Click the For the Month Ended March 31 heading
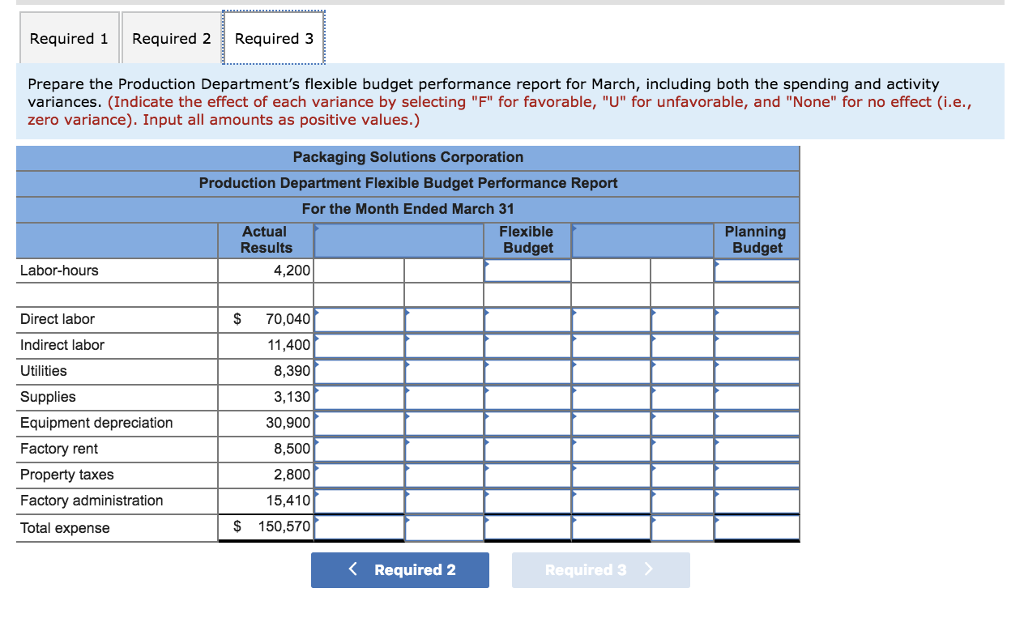Viewport: 1024px width, 635px height. click(x=408, y=209)
